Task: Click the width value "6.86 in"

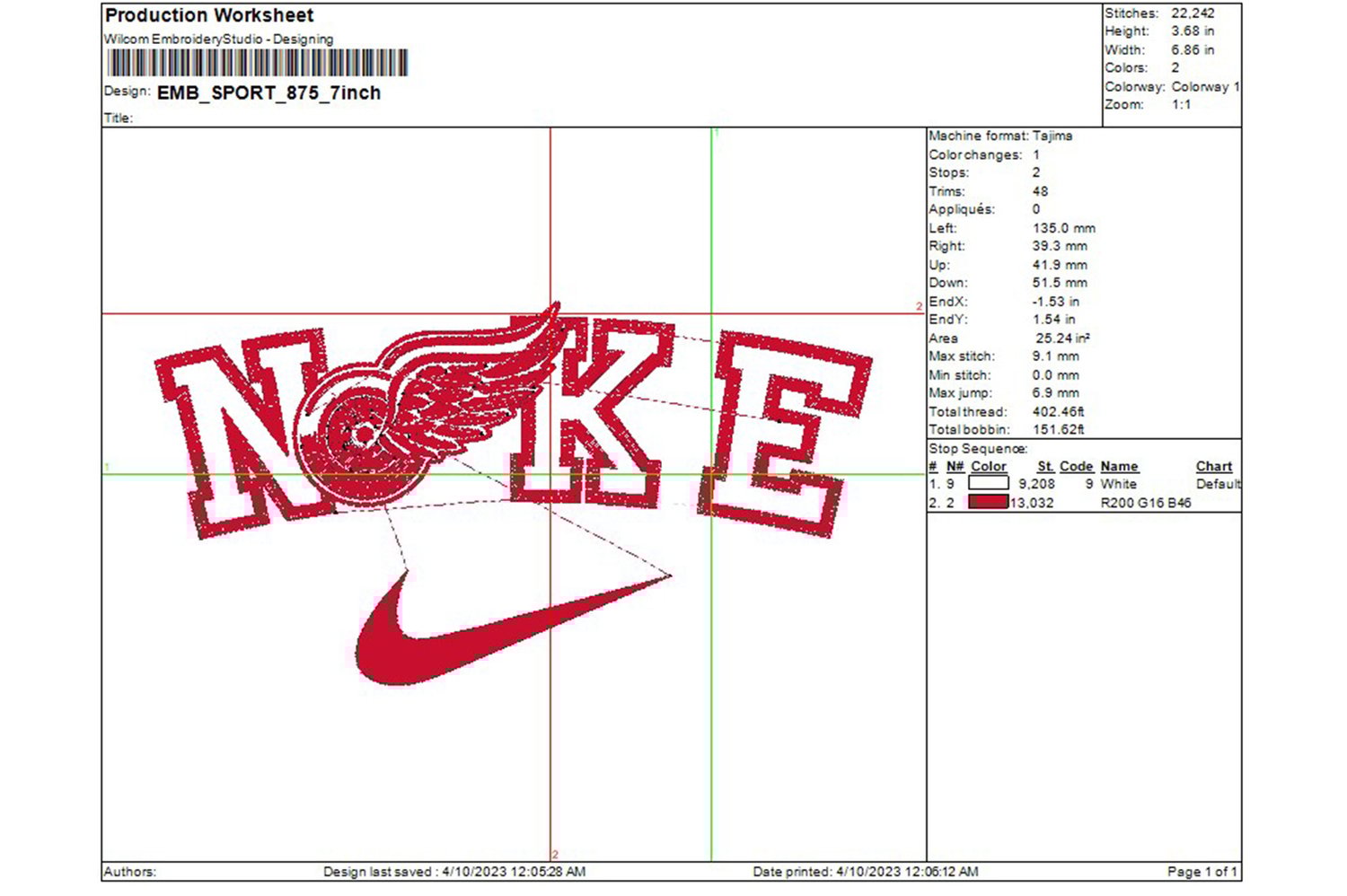Action: point(1193,49)
